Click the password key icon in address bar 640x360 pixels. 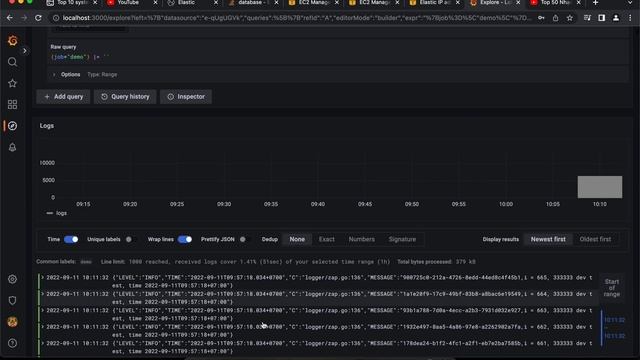[x=541, y=18]
